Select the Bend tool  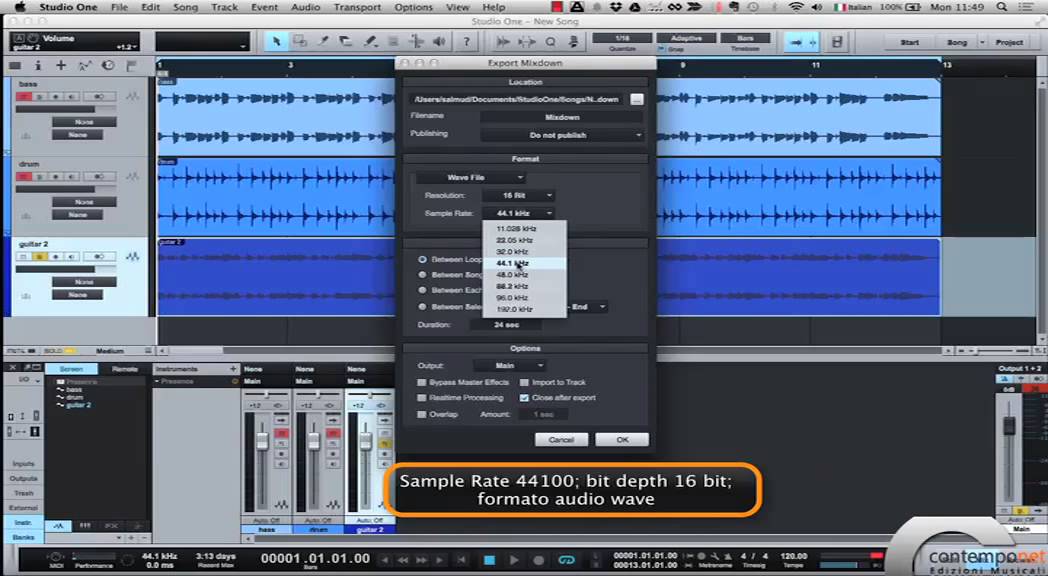click(416, 41)
